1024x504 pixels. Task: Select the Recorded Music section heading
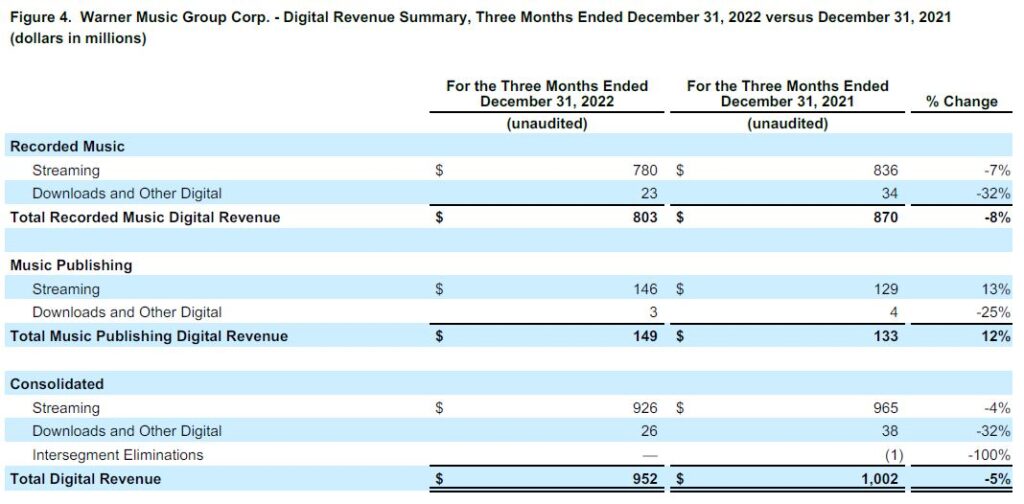click(67, 146)
